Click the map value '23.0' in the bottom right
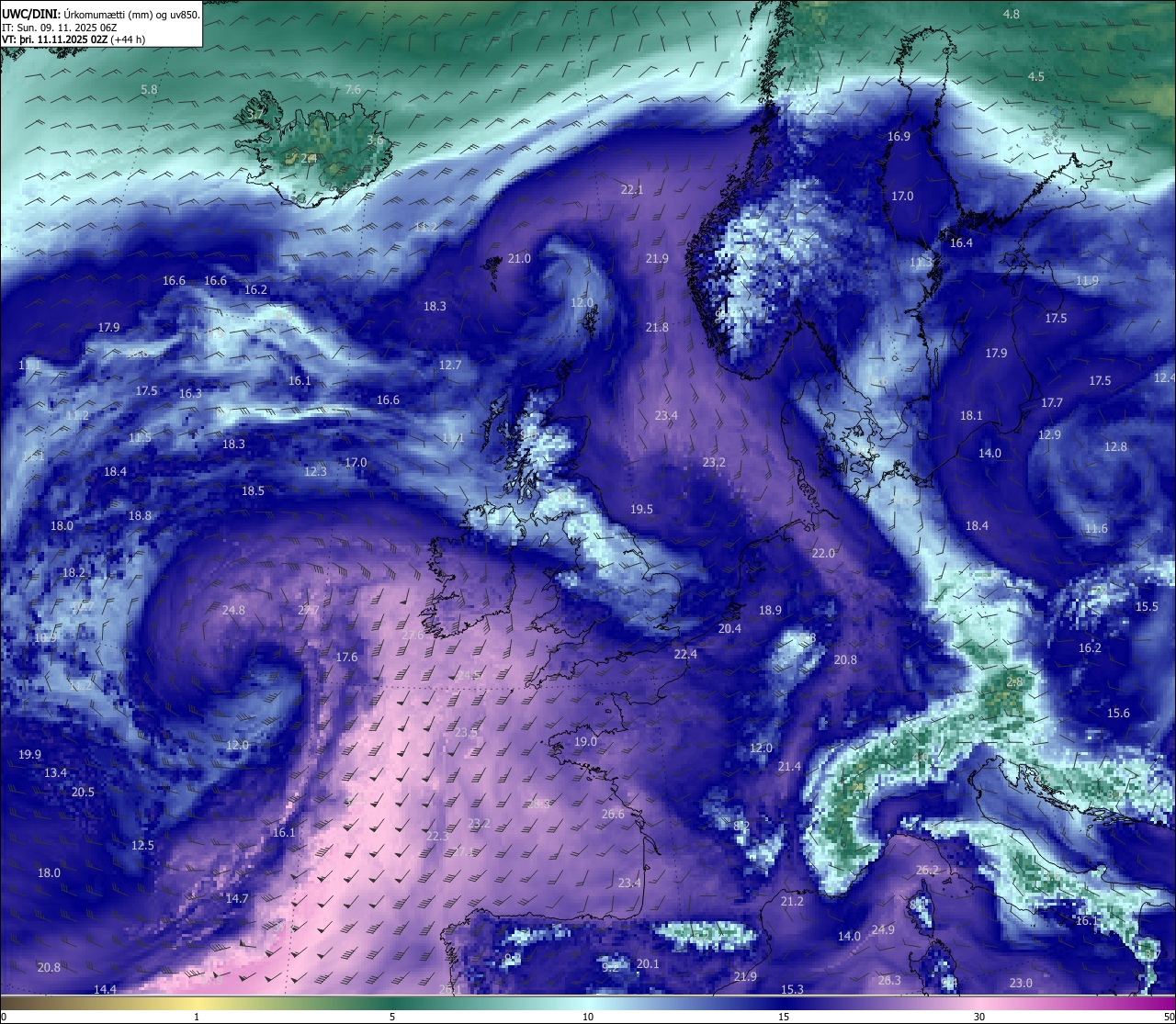1176x1024 pixels. tap(1021, 984)
